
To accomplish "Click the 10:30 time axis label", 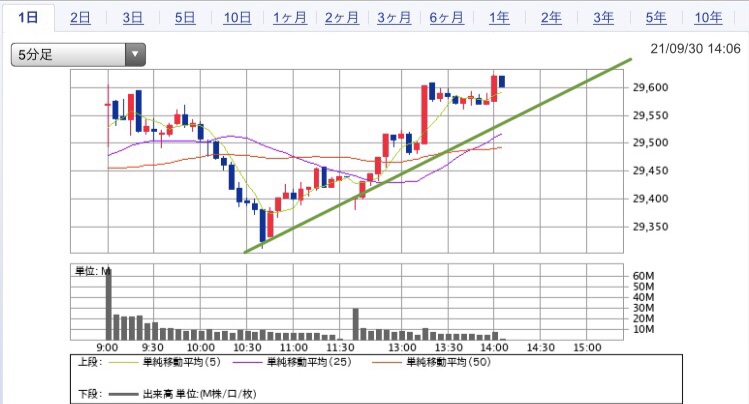I will 246,347.
